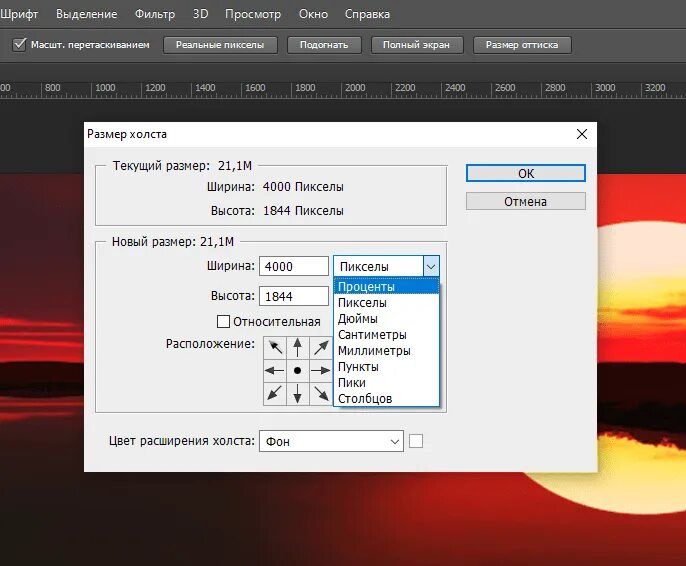The image size is (686, 566).
Task: Click the horizontal ruler at 2000
Action: tap(355, 88)
